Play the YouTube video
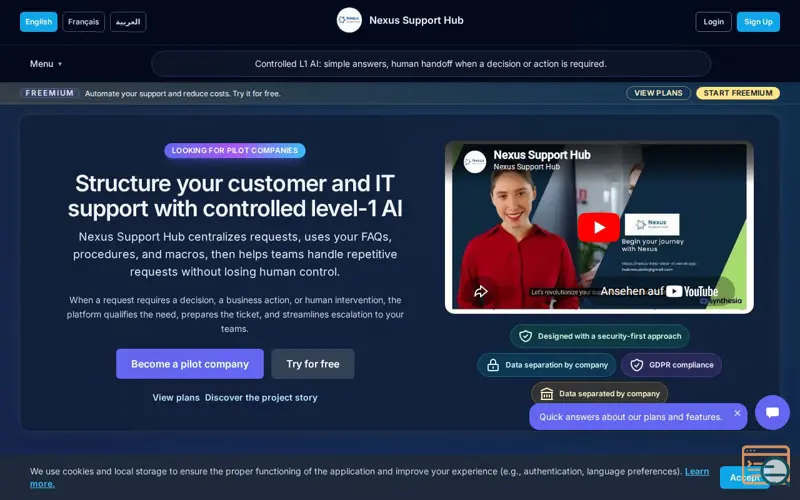Screen dimensions: 800x500 [598, 227]
